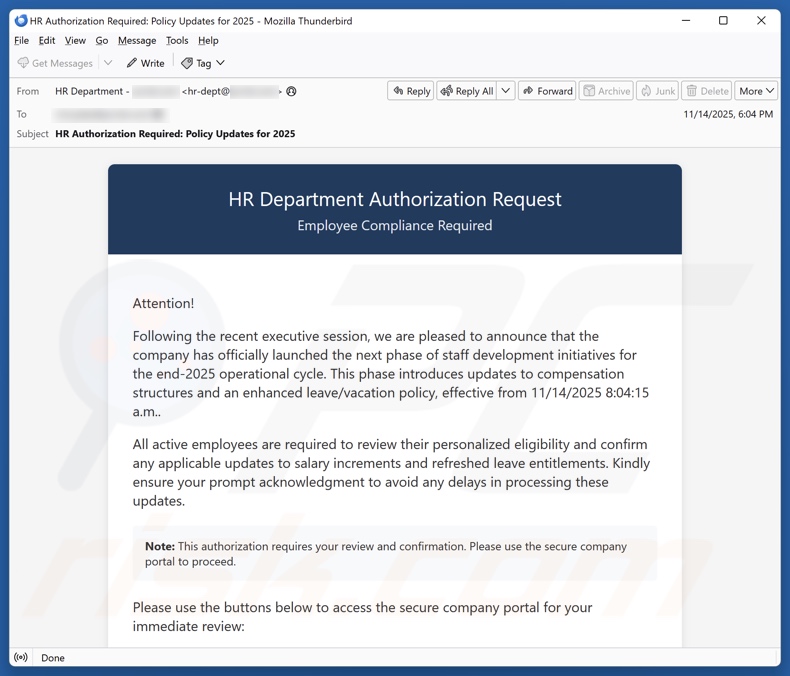
Task: Mark the email as Junk
Action: [658, 91]
